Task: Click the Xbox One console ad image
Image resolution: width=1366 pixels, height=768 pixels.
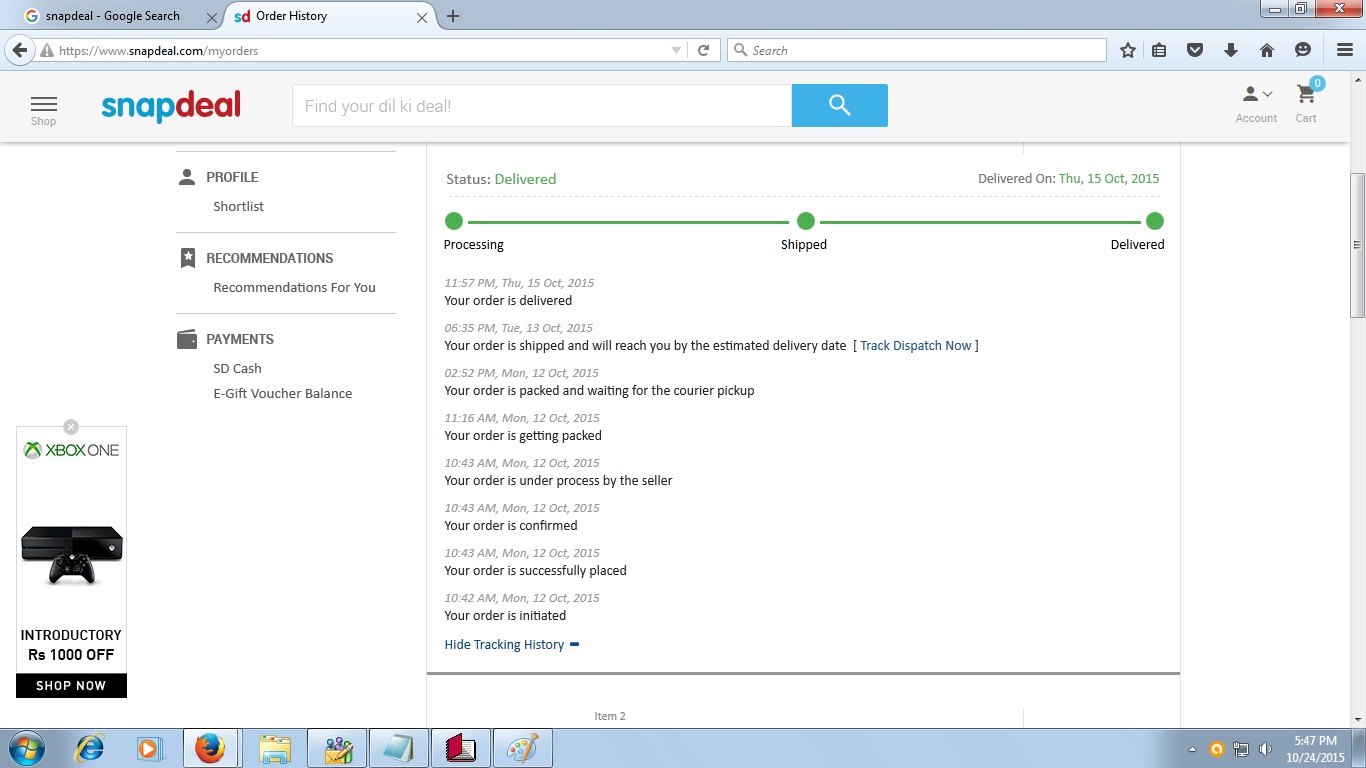Action: point(71,554)
